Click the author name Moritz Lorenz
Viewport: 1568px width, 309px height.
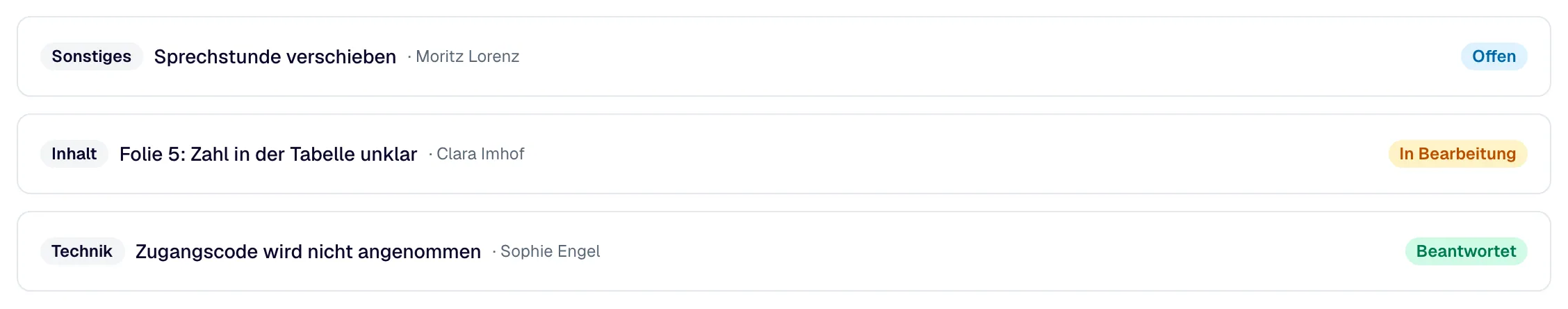pyautogui.click(x=468, y=56)
